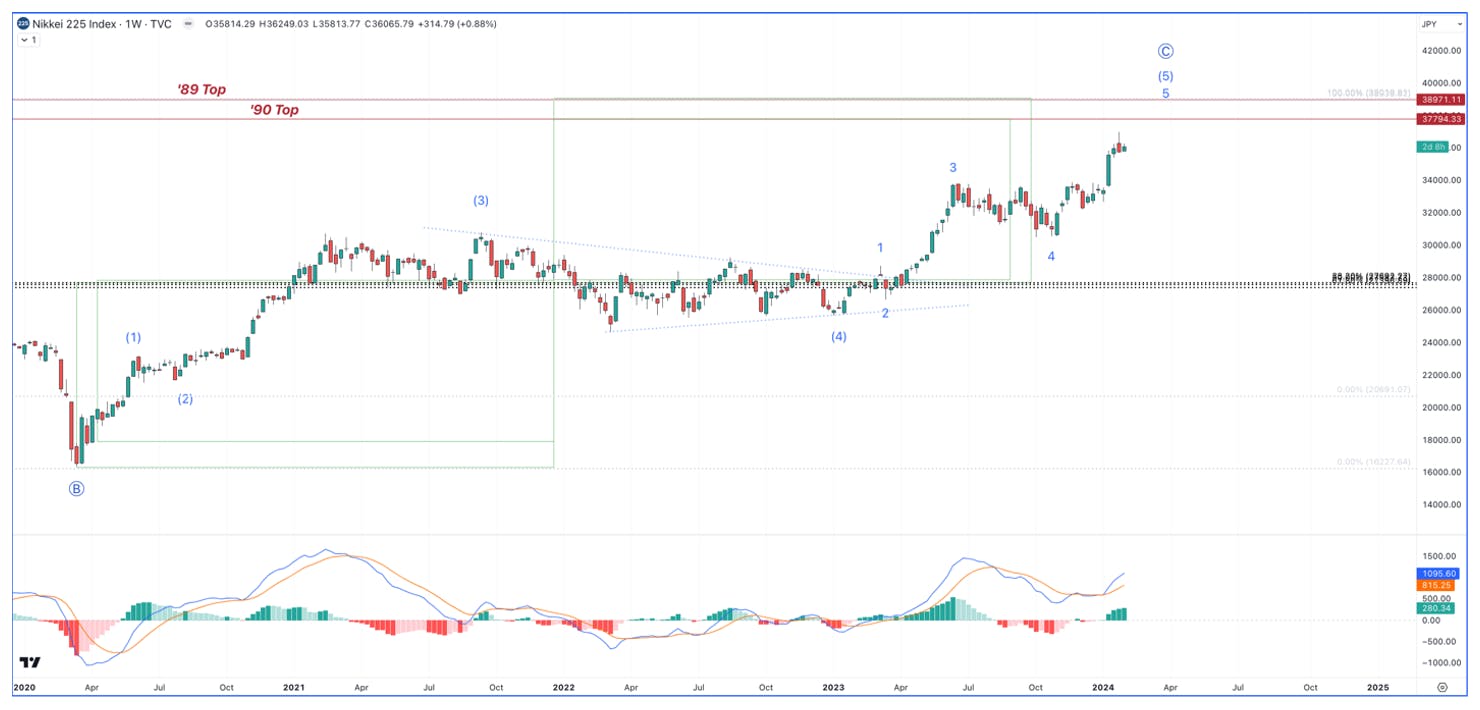Click 2025 on the time axis
Viewport: 1480px width, 710px height.
pyautogui.click(x=1377, y=688)
